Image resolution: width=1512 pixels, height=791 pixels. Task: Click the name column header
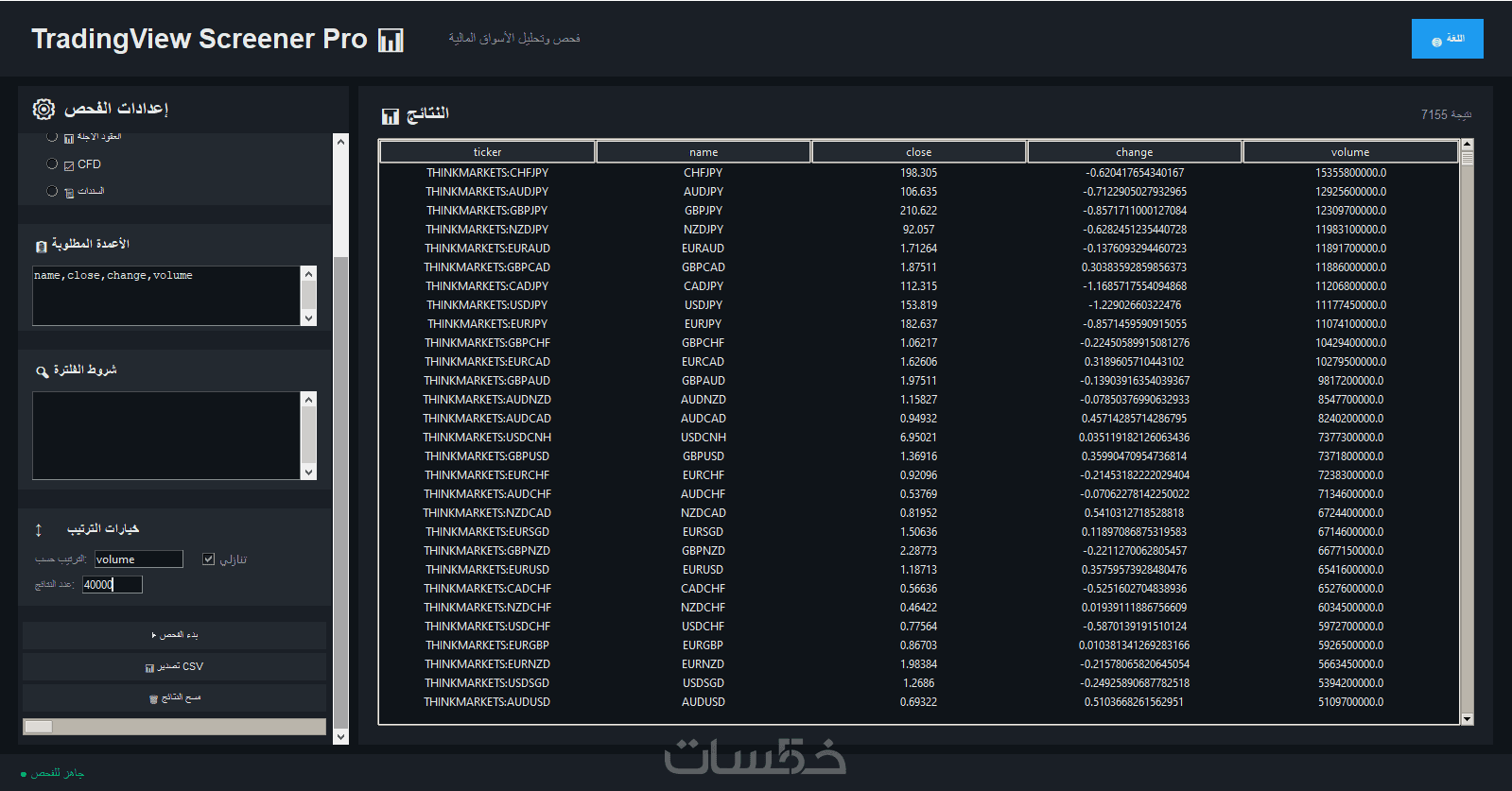tap(704, 152)
